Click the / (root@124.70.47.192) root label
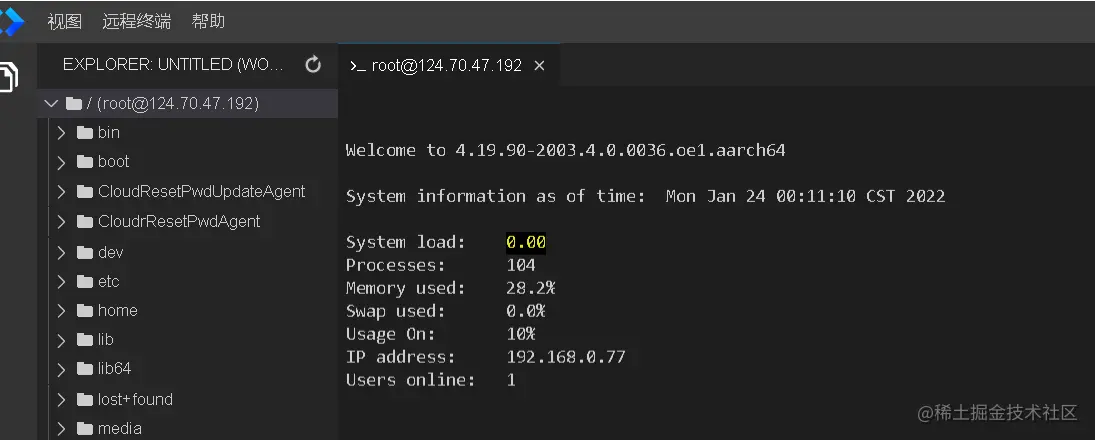Screen dimensions: 1095x440 click(173, 104)
